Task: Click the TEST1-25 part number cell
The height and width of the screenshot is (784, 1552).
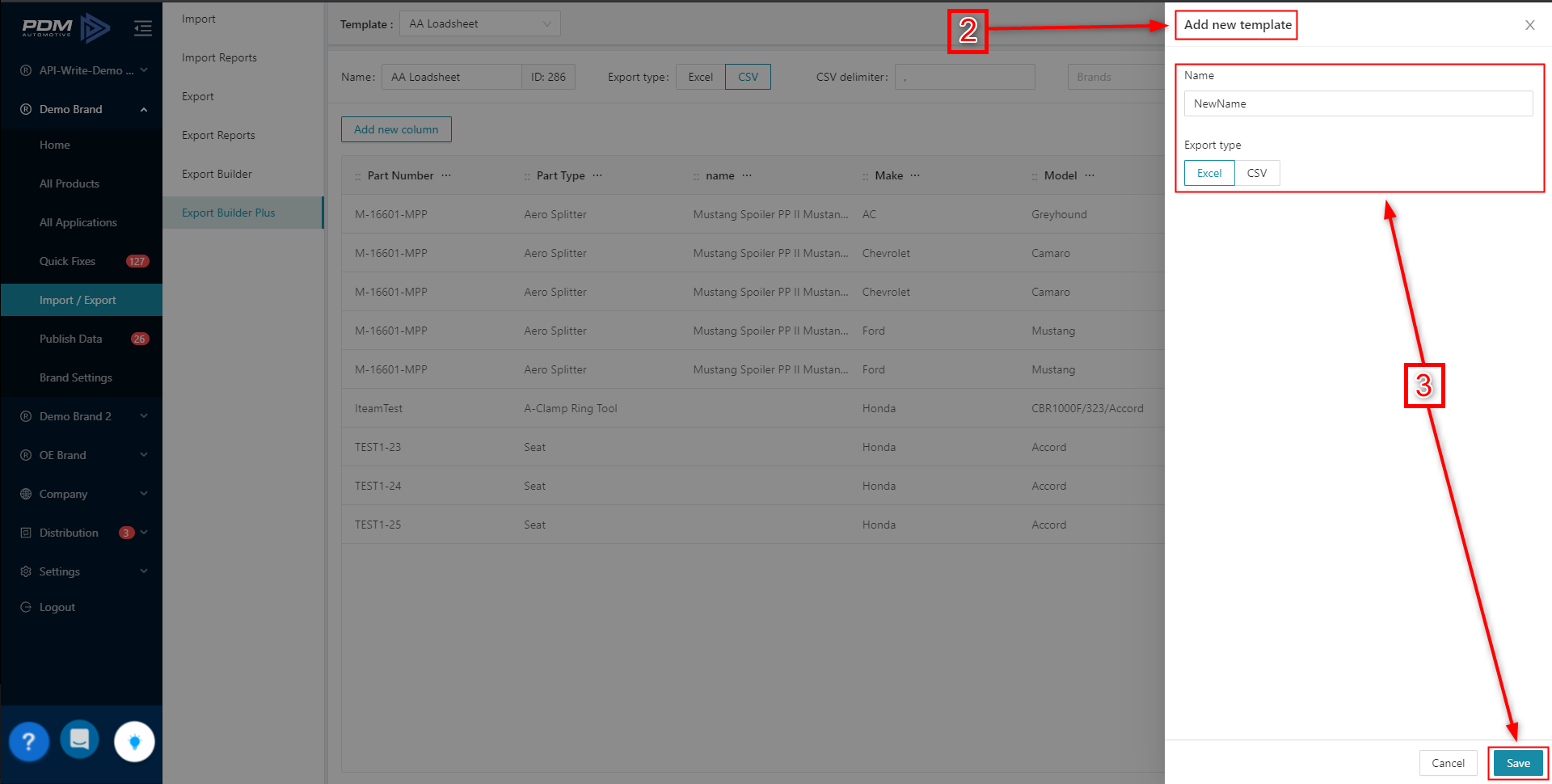Action: point(377,525)
